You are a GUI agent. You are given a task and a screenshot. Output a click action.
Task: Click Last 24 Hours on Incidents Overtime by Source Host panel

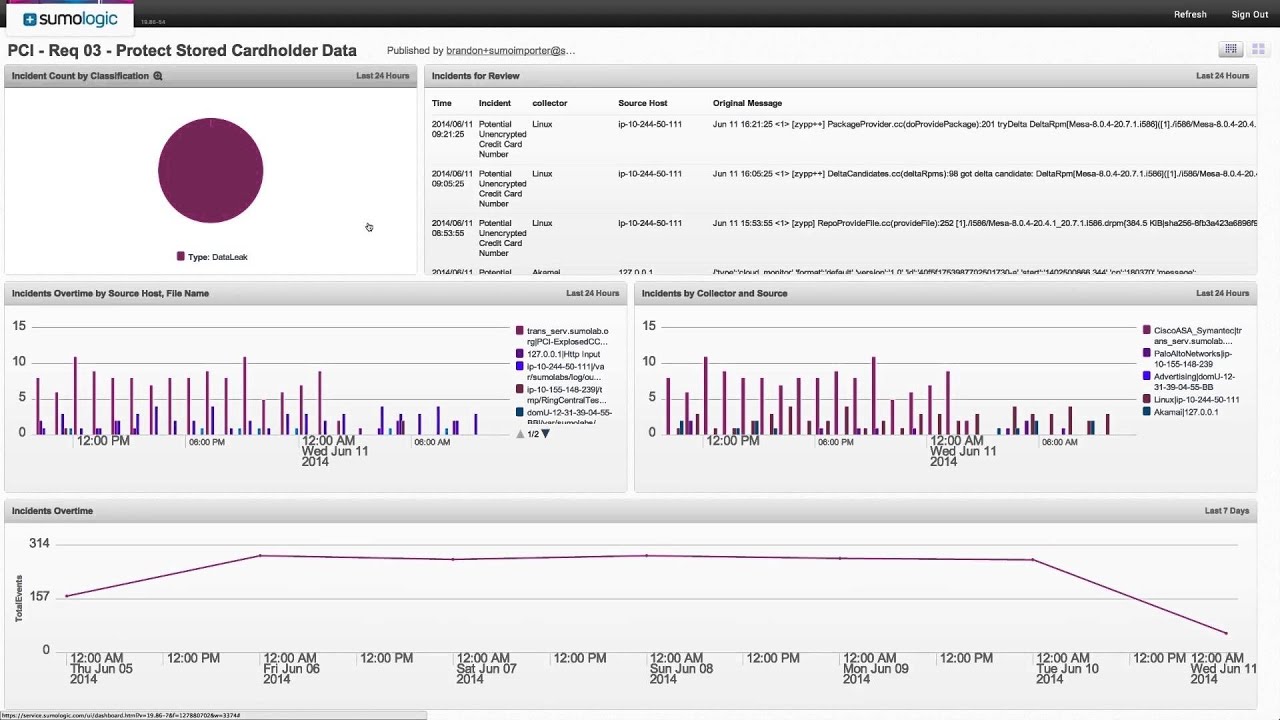pos(592,293)
